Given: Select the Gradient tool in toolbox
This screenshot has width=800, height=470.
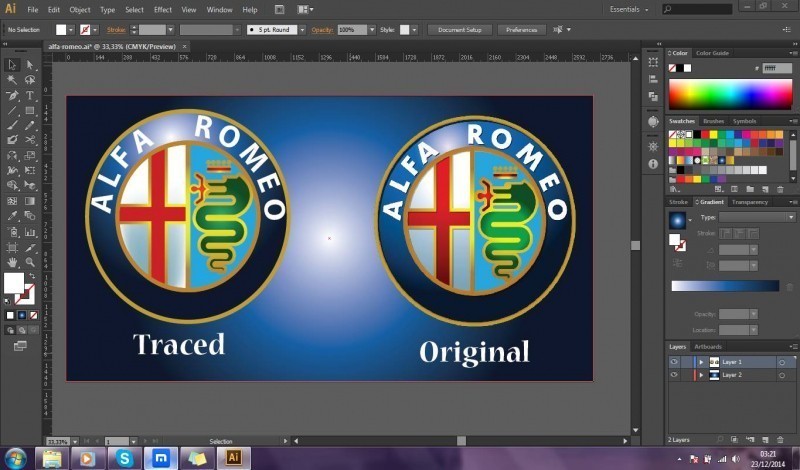Looking at the screenshot, I should click(30, 201).
